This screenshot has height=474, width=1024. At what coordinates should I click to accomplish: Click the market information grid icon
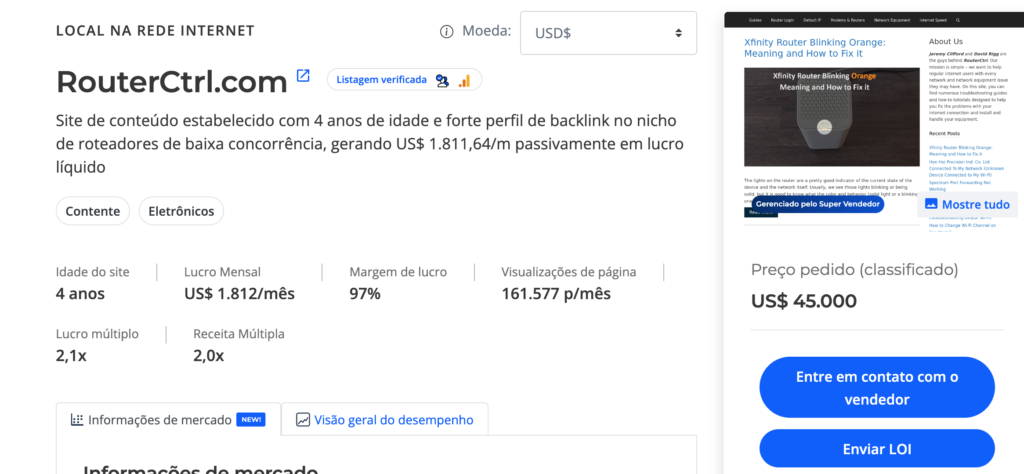[x=76, y=419]
